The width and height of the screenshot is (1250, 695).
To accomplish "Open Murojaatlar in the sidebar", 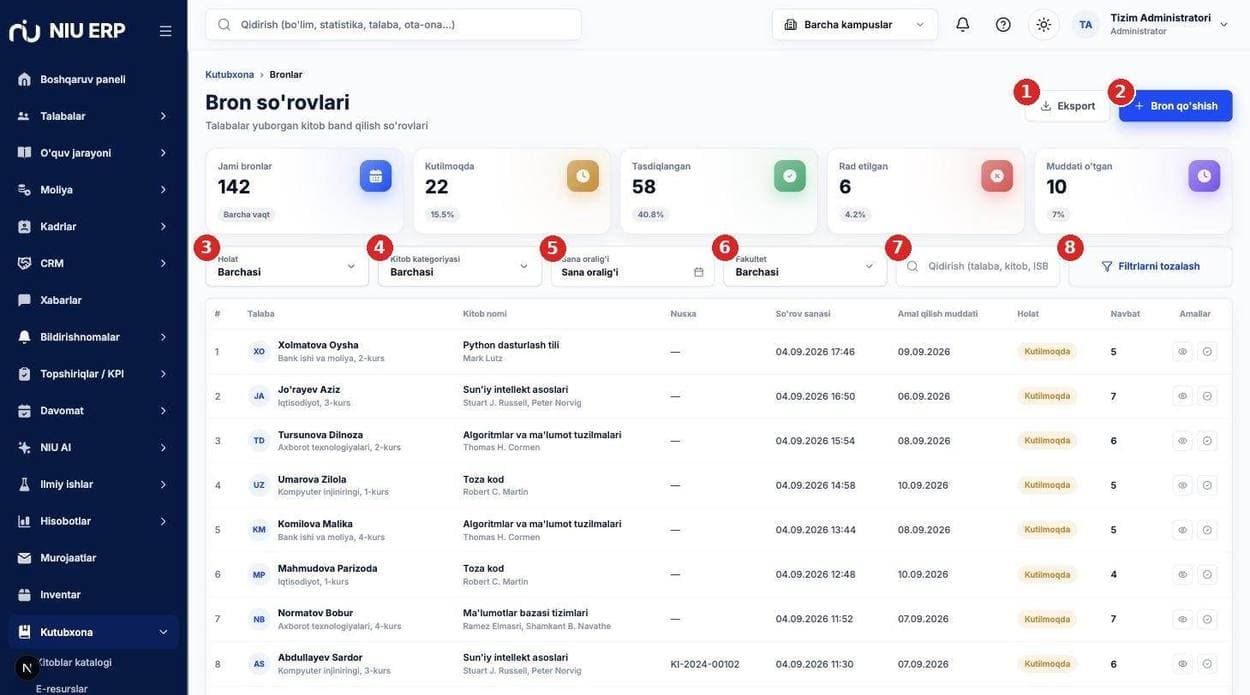I will click(x=94, y=558).
